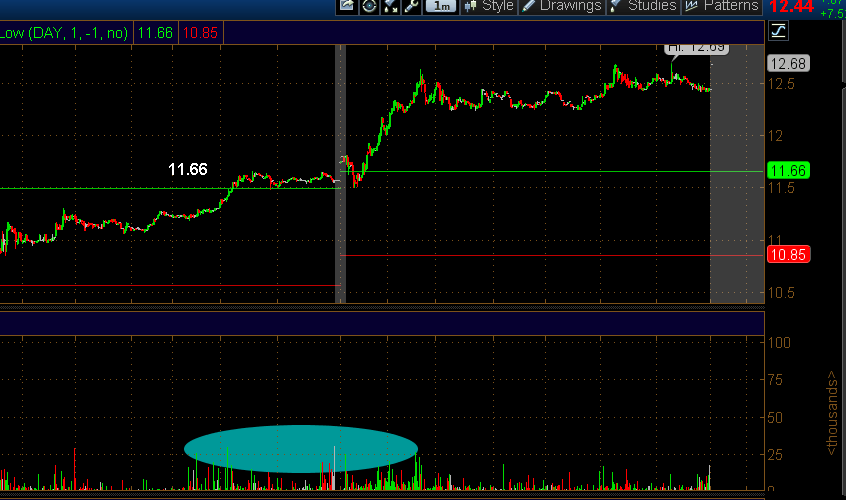Open the Style menu
846x500 pixels.
pyautogui.click(x=497, y=6)
